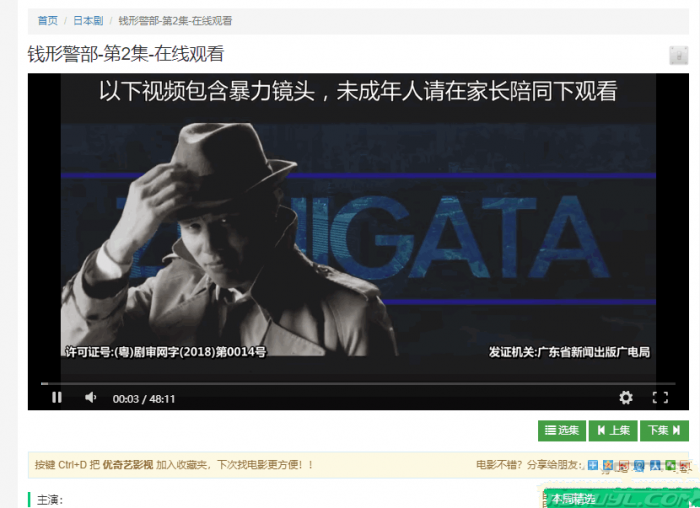
Task: Share via the green WeChat icon
Action: pos(670,465)
